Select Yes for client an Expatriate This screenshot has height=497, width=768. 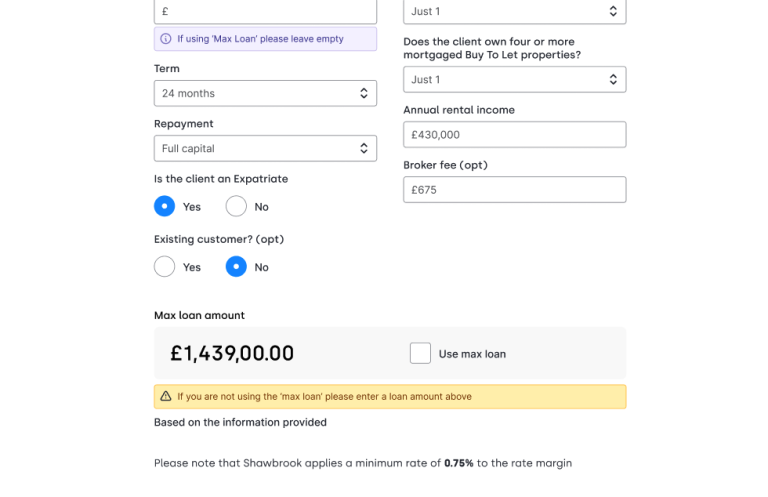(165, 207)
